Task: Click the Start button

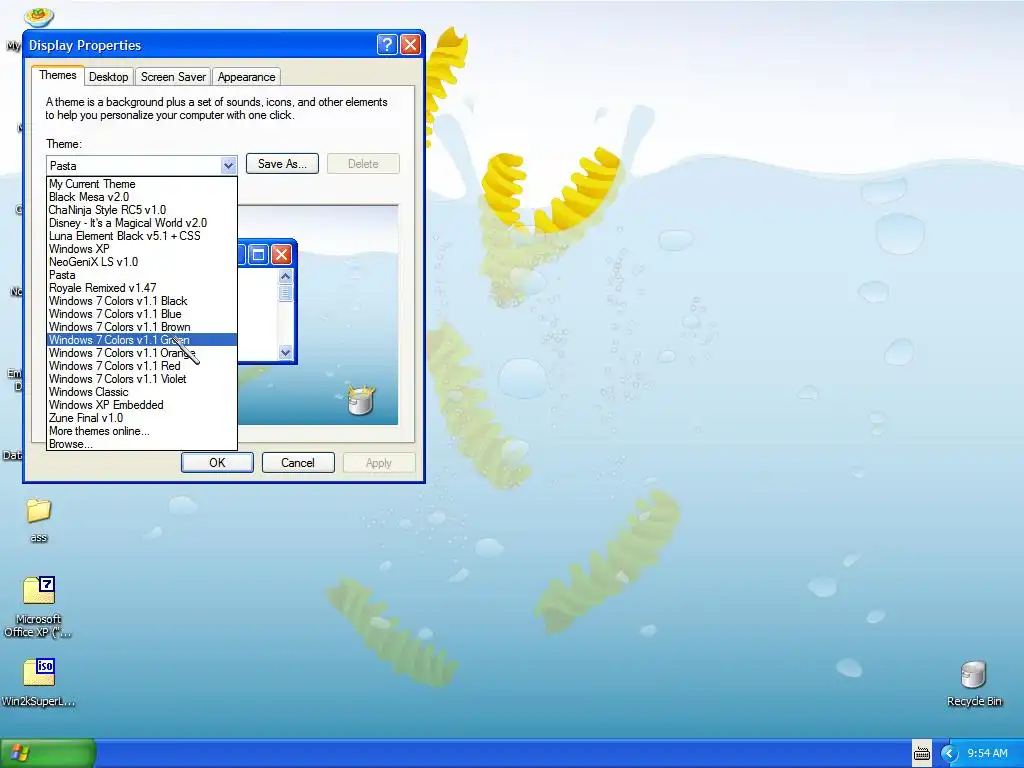Action: pos(48,753)
